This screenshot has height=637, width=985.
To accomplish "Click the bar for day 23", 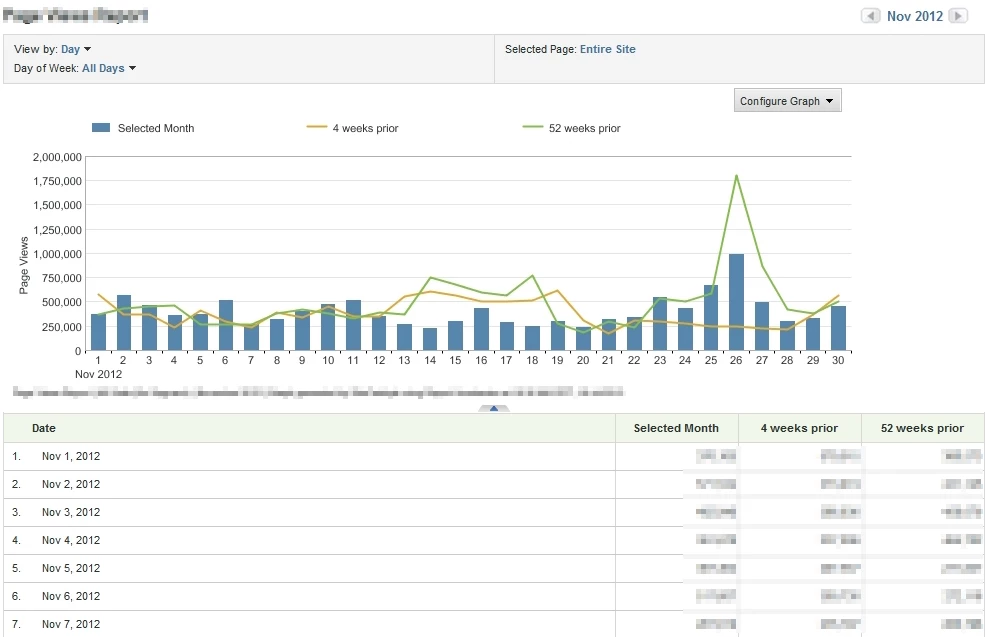I will point(660,324).
